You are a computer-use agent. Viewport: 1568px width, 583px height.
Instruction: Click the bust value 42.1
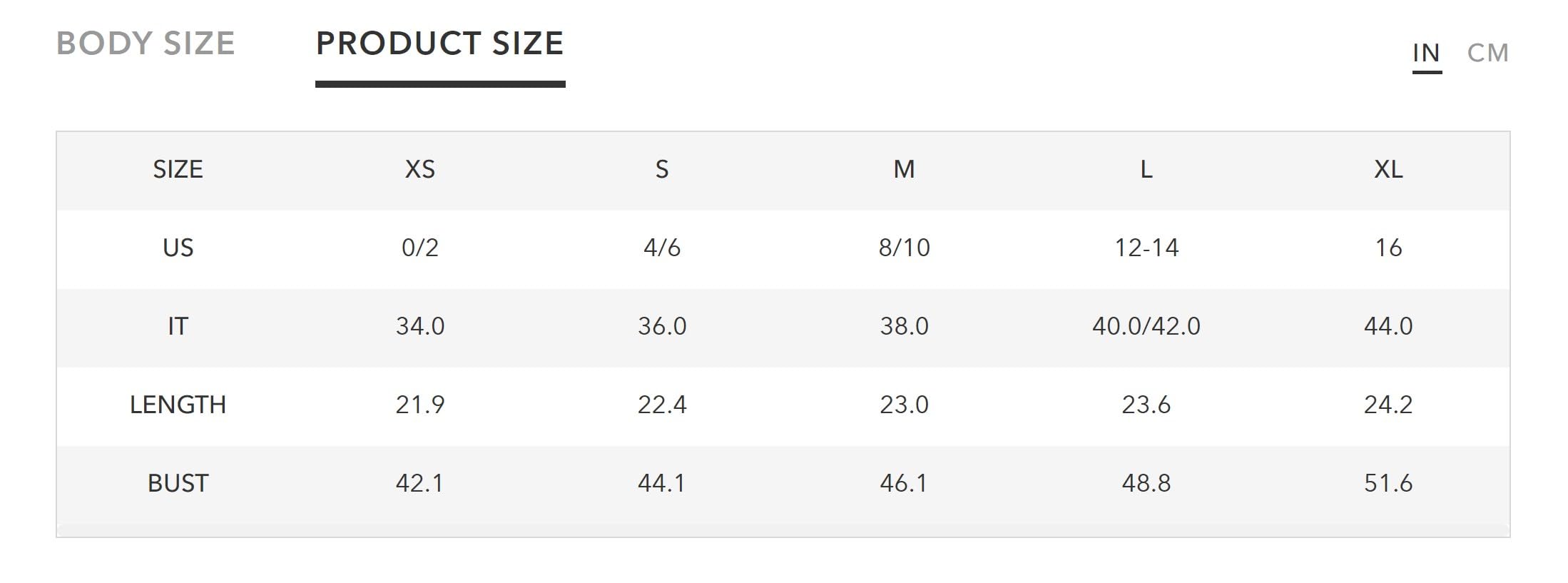pyautogui.click(x=419, y=484)
